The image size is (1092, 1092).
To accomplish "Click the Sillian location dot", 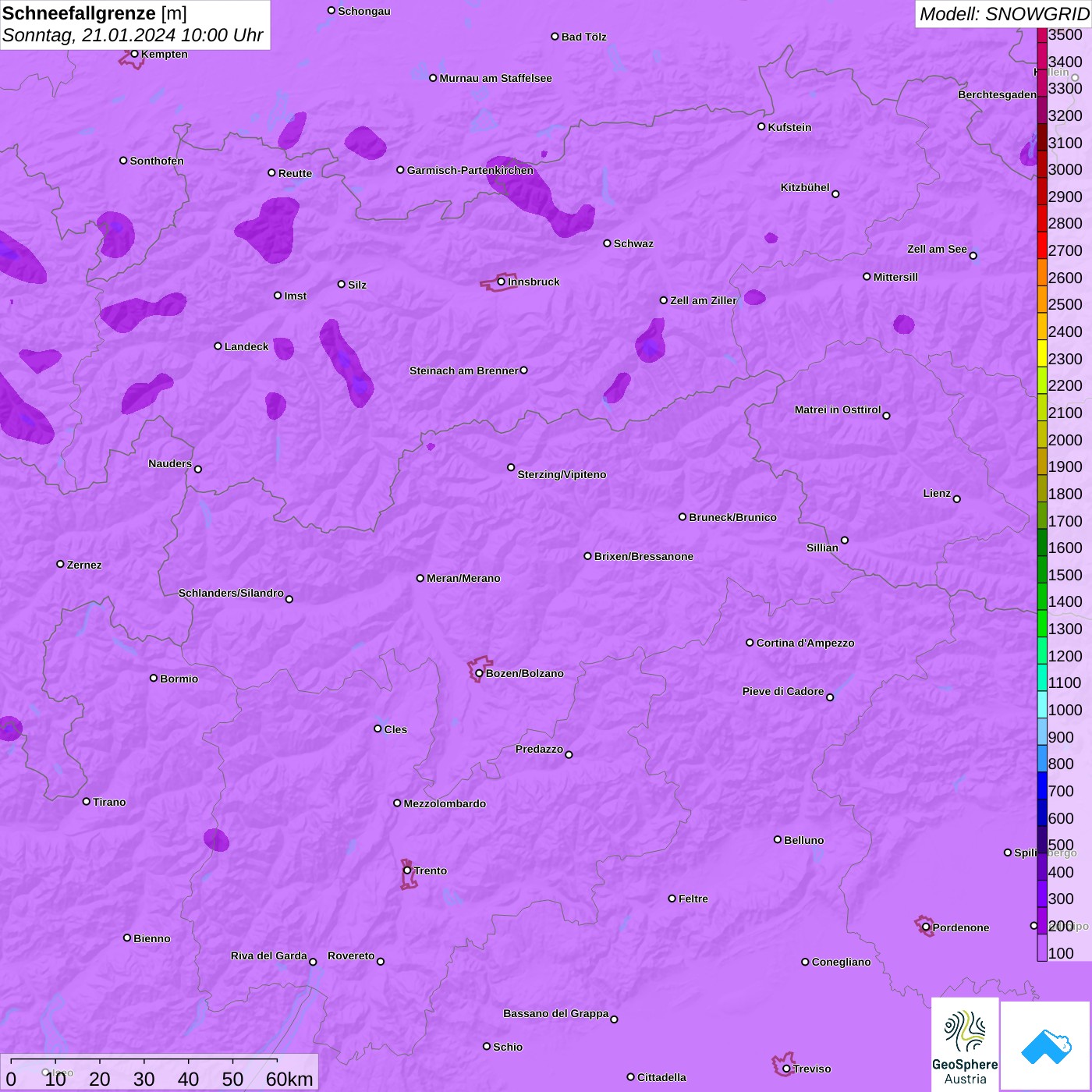I will click(845, 540).
